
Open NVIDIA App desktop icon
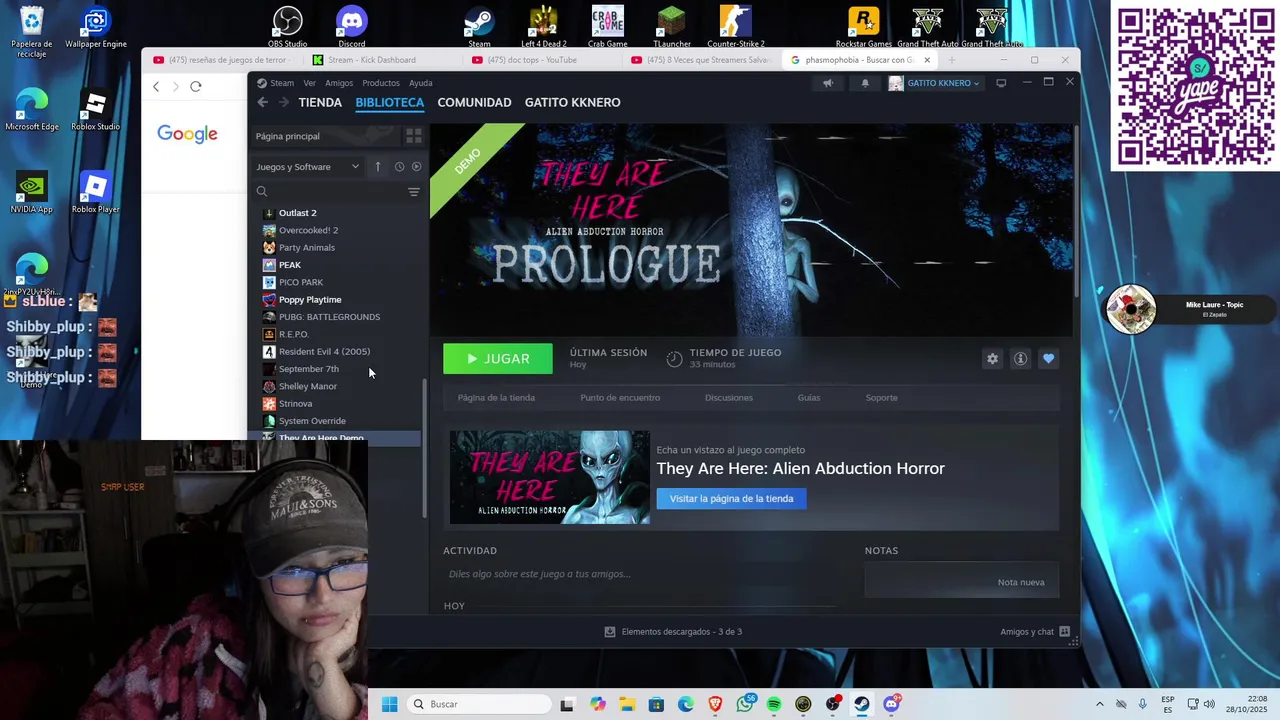31,192
